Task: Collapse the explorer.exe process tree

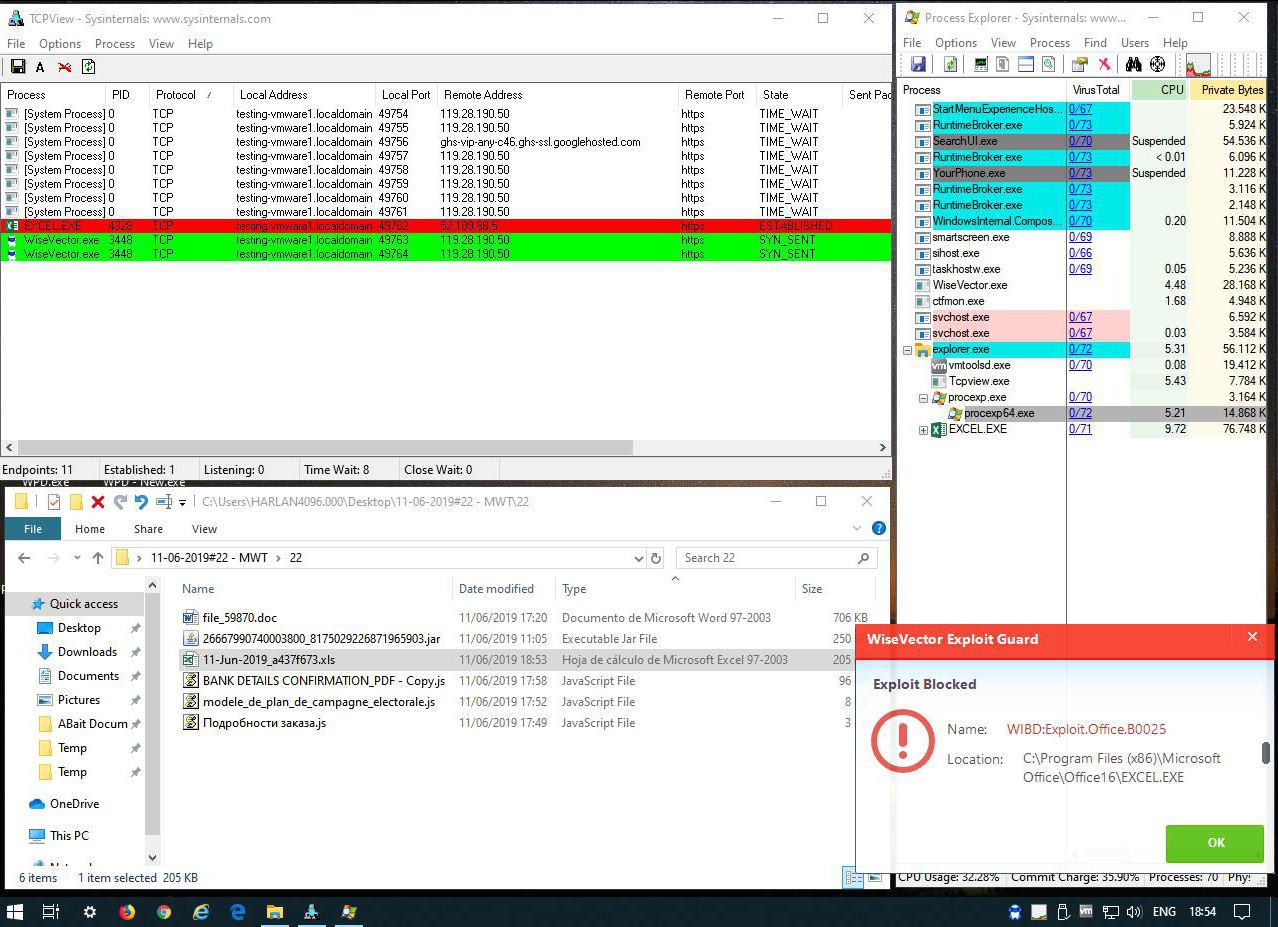Action: pyautogui.click(x=908, y=350)
